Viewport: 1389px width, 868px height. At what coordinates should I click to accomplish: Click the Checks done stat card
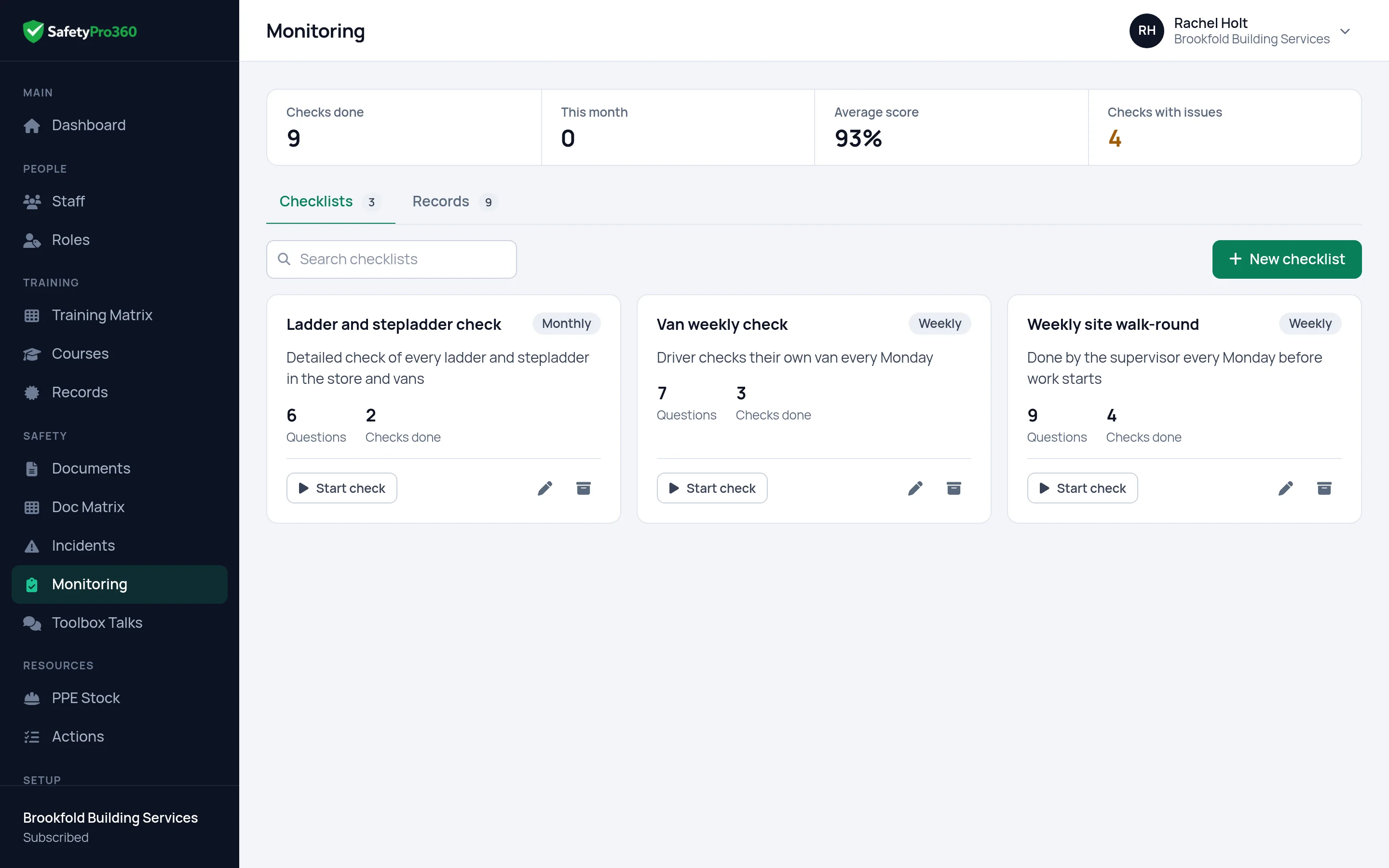(404, 127)
